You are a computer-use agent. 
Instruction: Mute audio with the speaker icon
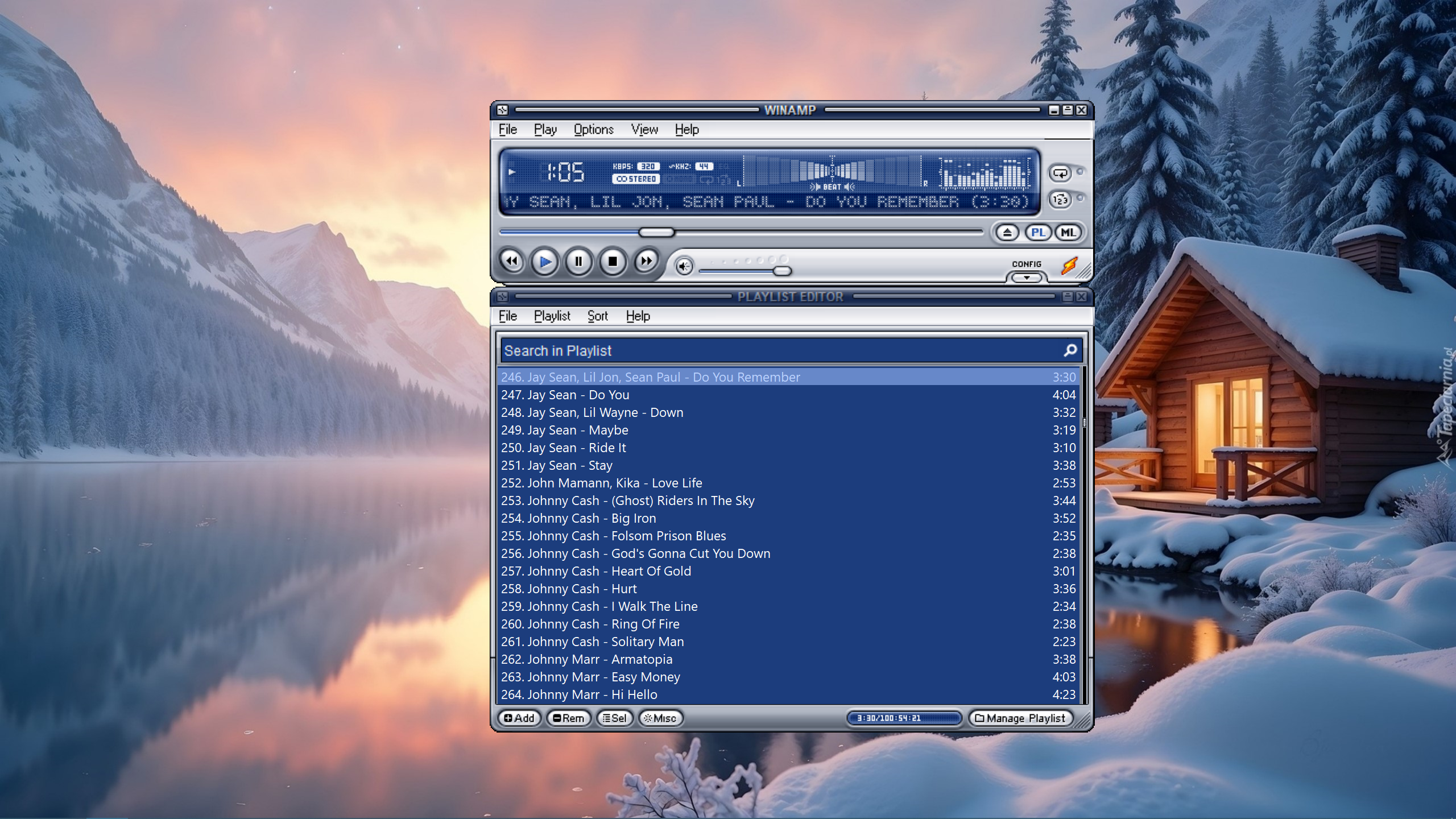click(x=684, y=266)
